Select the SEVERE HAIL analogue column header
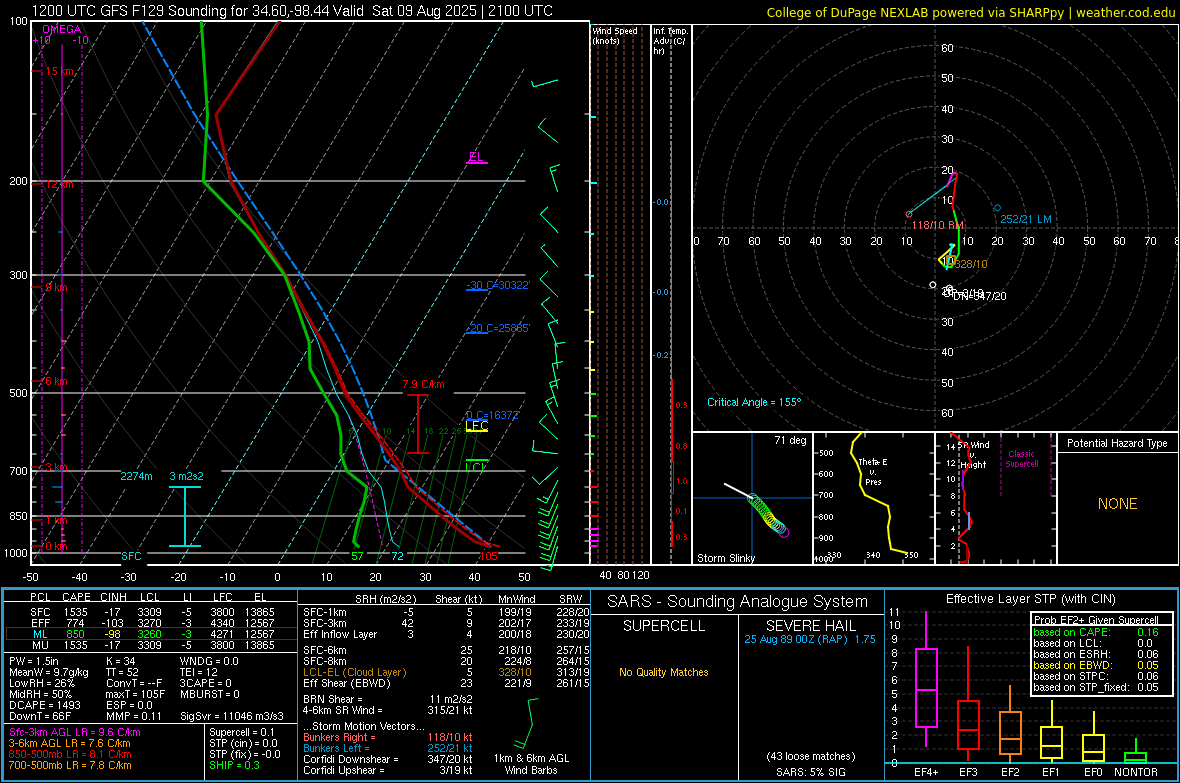 810,626
